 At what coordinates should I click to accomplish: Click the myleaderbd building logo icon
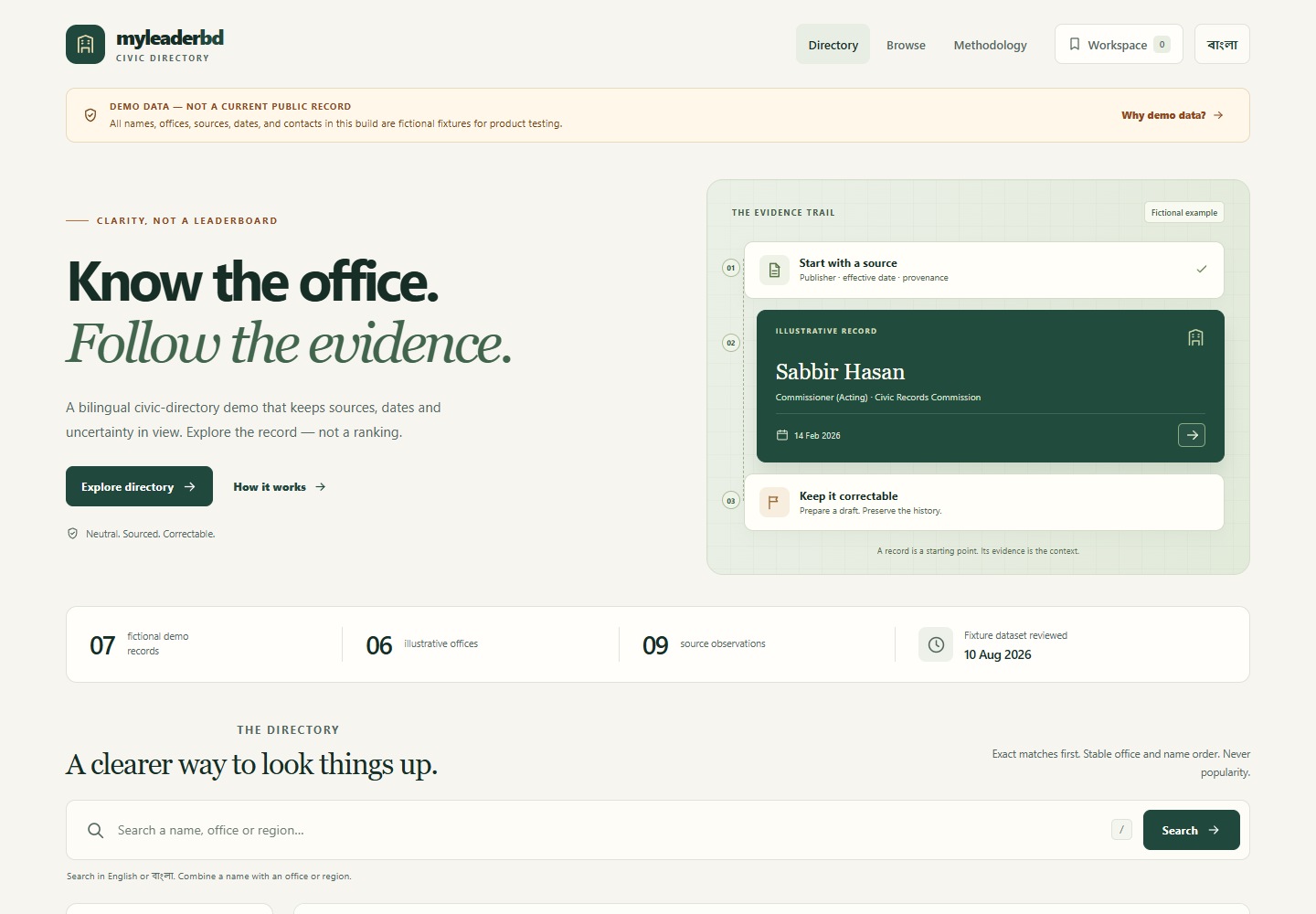(x=85, y=44)
